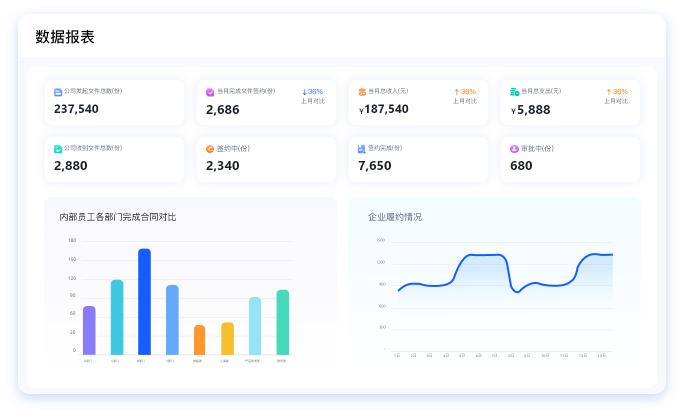Click the value 680 under 审批中
This screenshot has height=416, width=684.
click(521, 166)
